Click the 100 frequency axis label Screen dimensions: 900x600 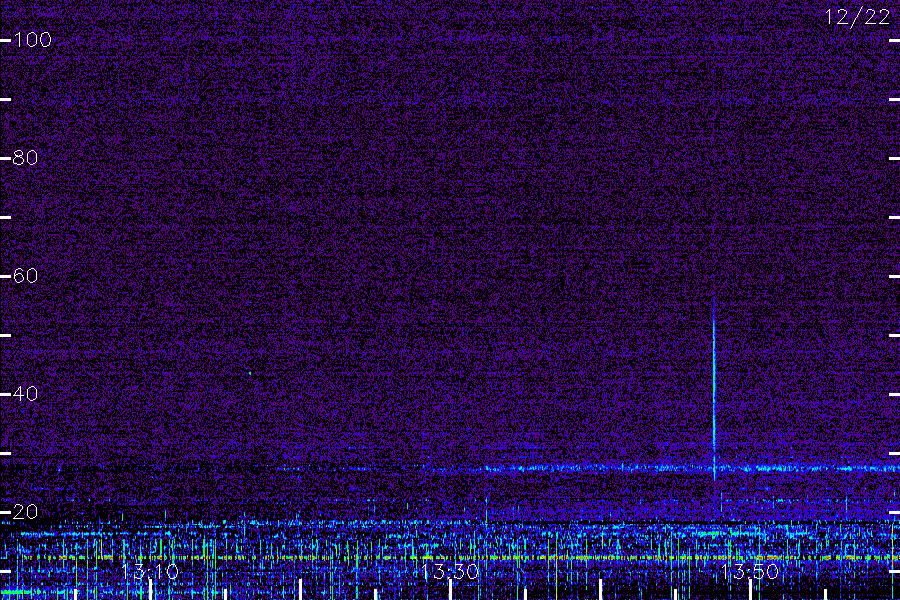tap(33, 40)
